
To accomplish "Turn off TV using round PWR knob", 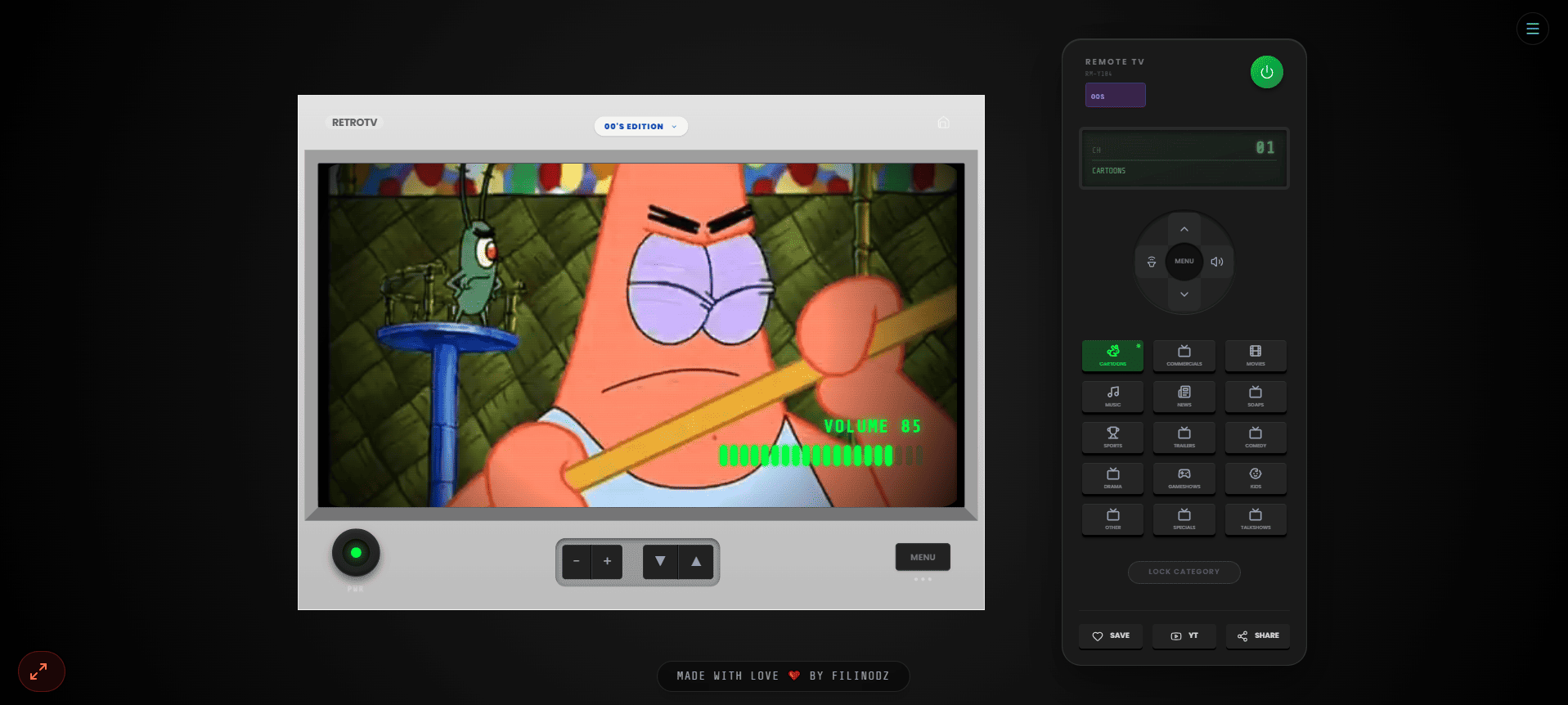I will click(x=356, y=553).
